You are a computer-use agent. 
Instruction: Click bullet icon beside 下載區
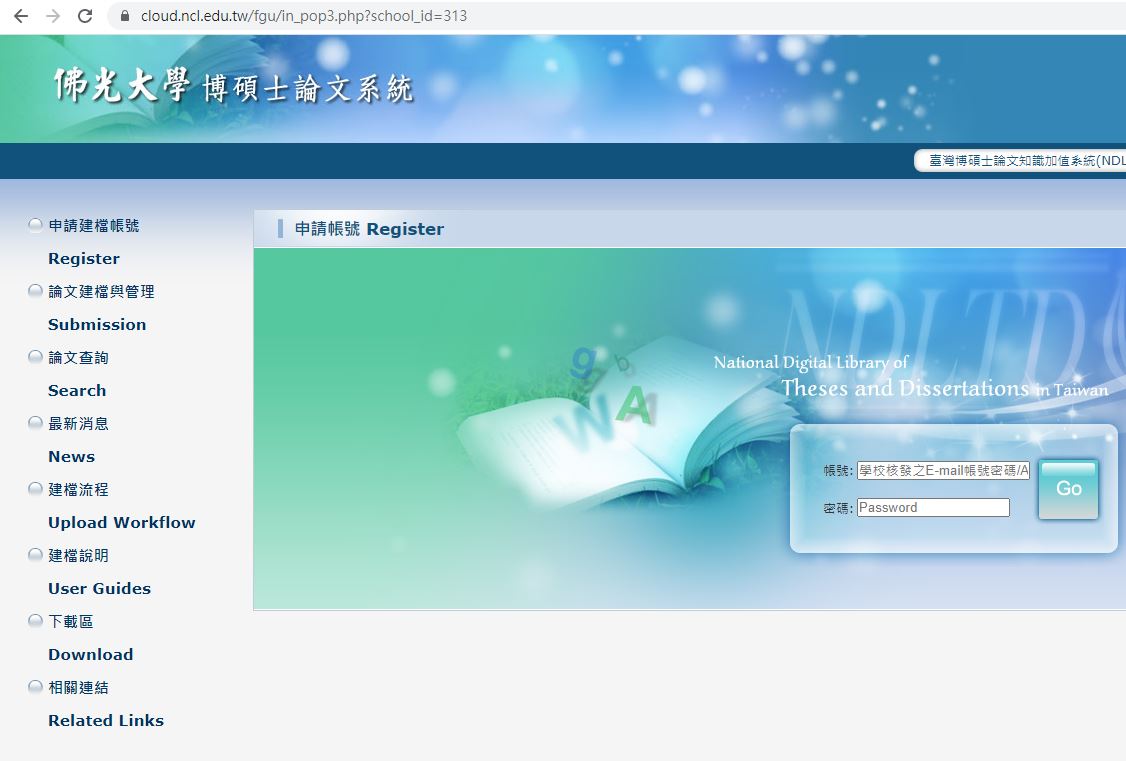point(35,621)
